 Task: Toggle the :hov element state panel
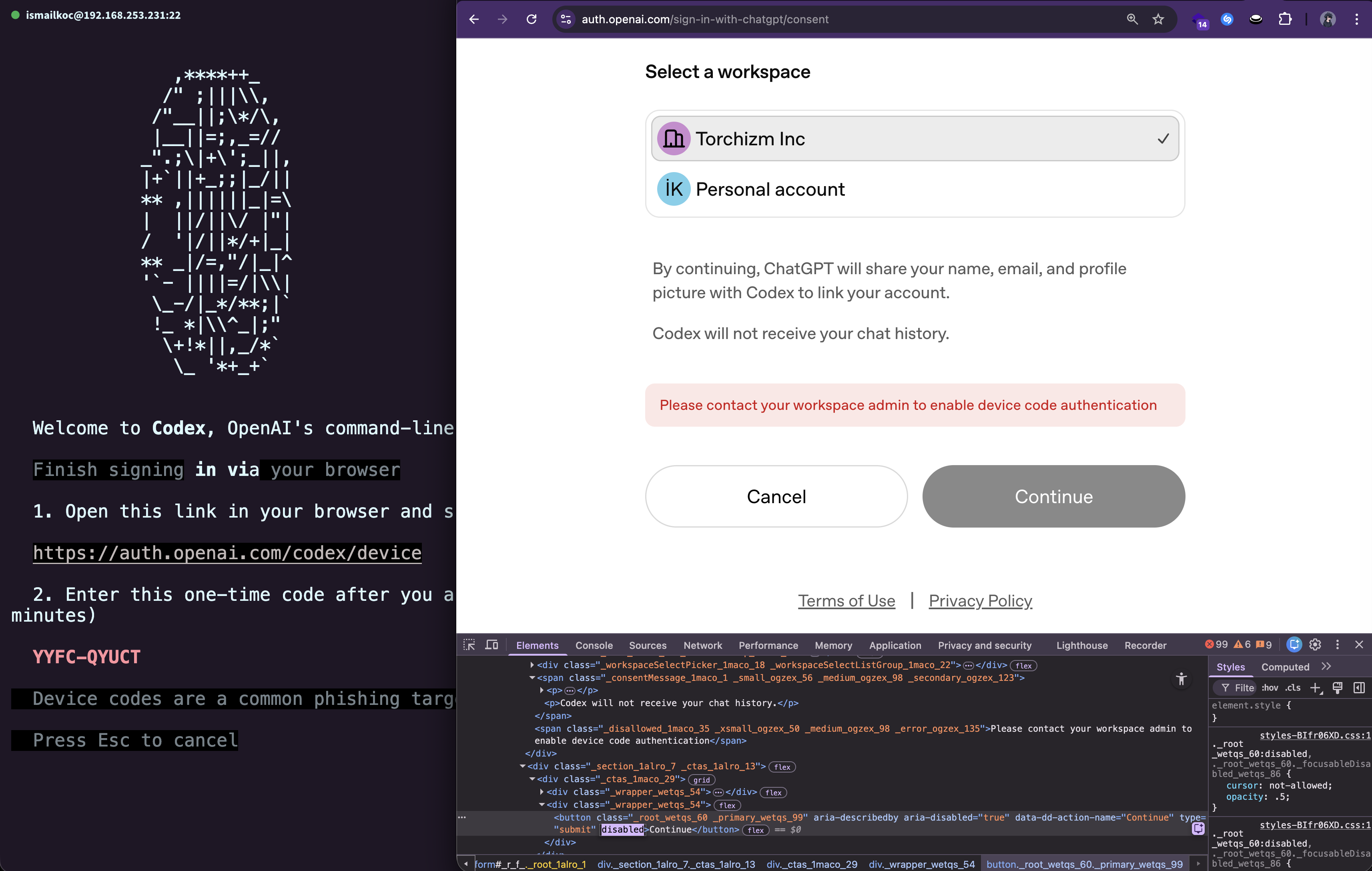(x=1270, y=688)
